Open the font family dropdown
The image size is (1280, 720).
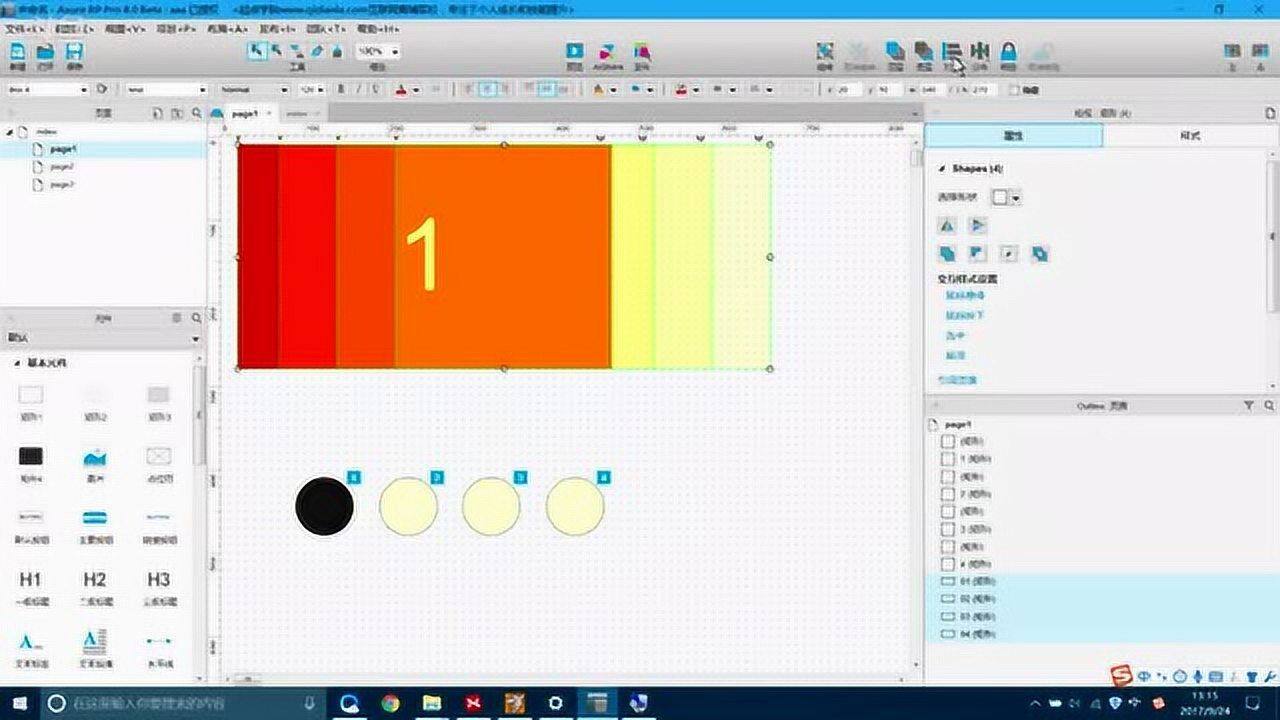coord(166,89)
